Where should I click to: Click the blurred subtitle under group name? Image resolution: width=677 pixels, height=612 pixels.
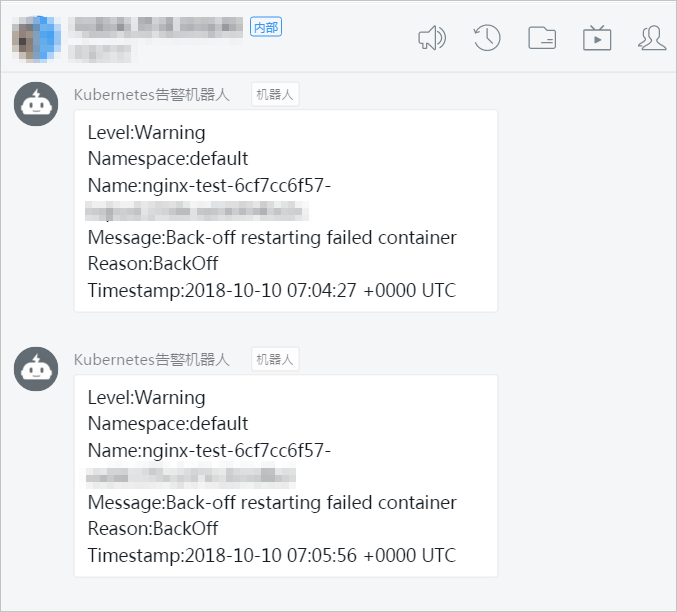[101, 54]
